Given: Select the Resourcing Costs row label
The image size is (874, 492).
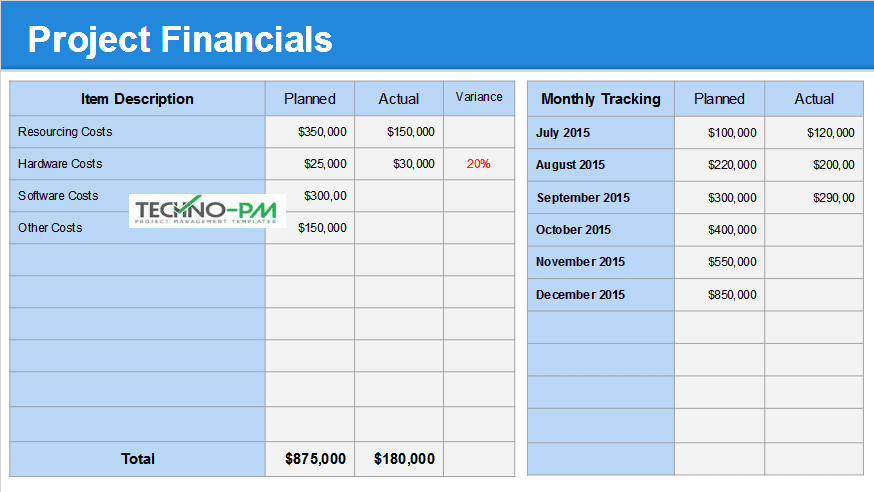Looking at the screenshot, I should [x=65, y=132].
